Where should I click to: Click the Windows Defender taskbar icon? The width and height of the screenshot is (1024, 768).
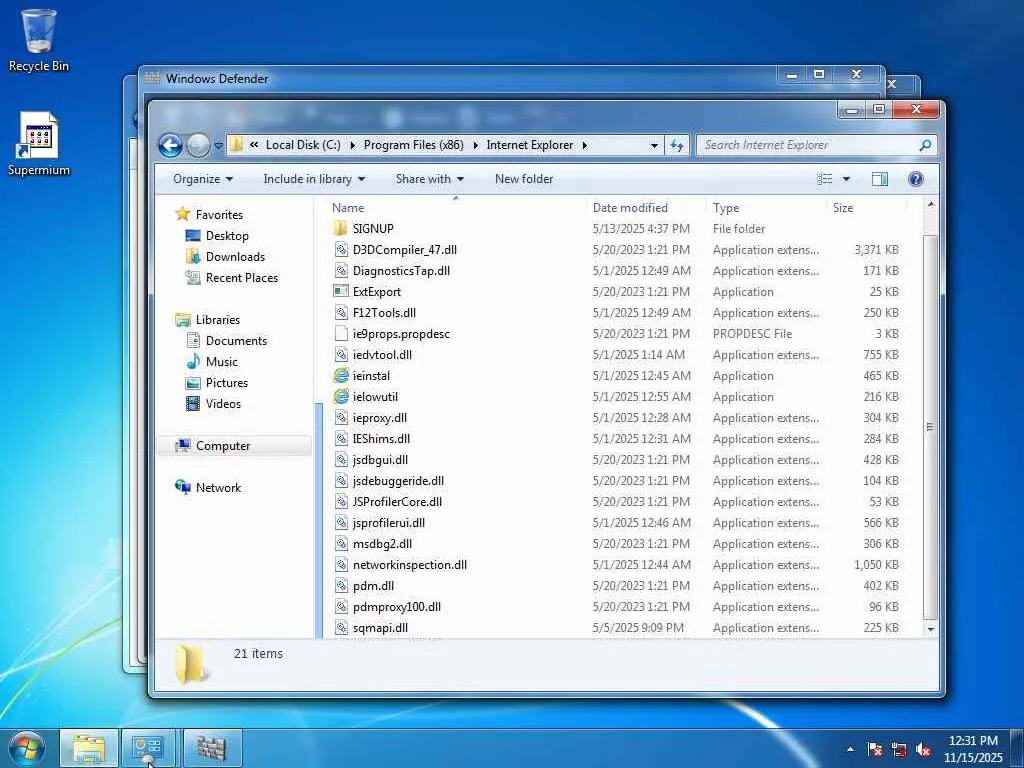[212, 748]
